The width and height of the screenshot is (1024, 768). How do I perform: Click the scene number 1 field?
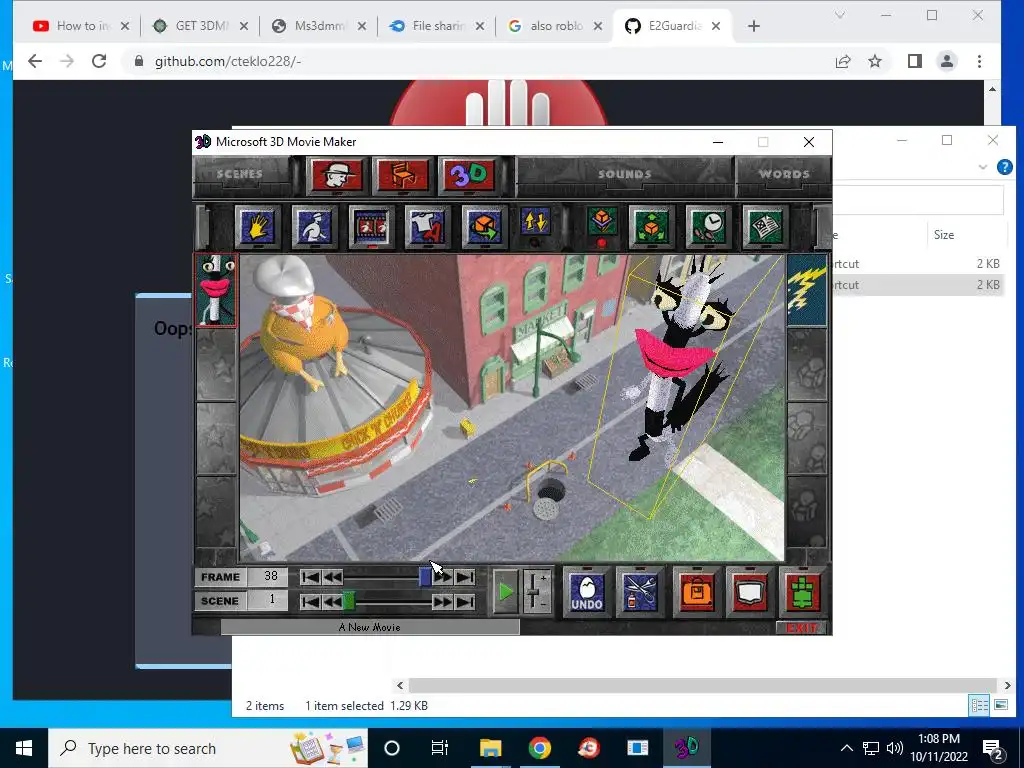(x=270, y=600)
